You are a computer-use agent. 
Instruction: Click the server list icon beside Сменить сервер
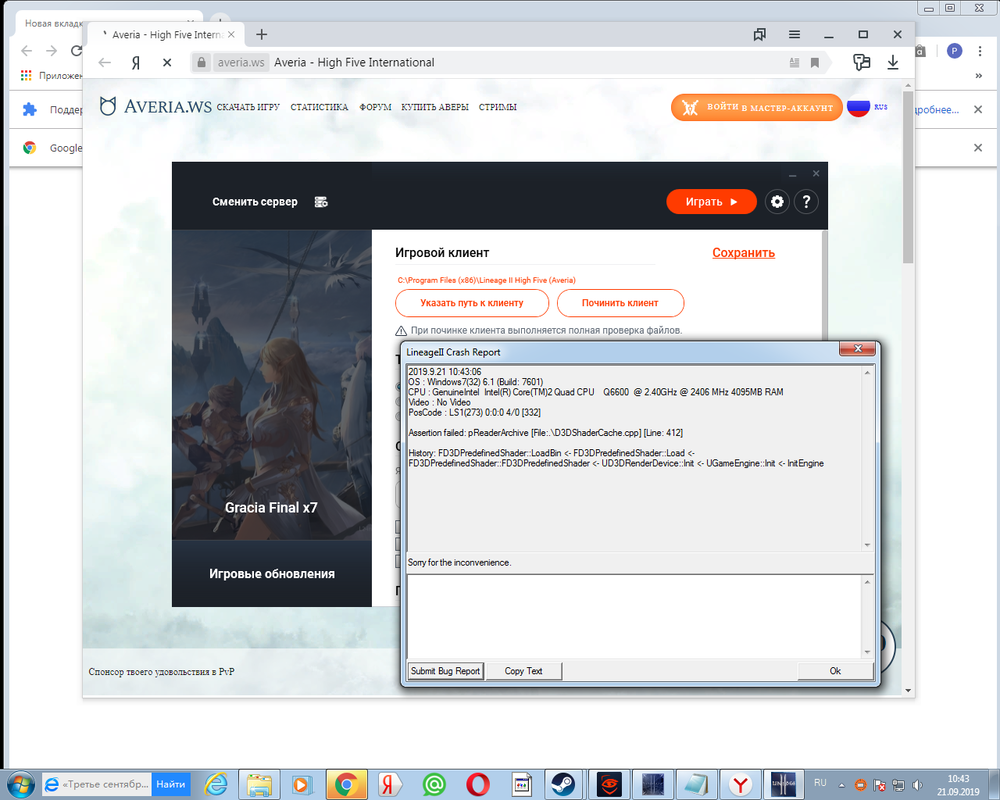[321, 202]
